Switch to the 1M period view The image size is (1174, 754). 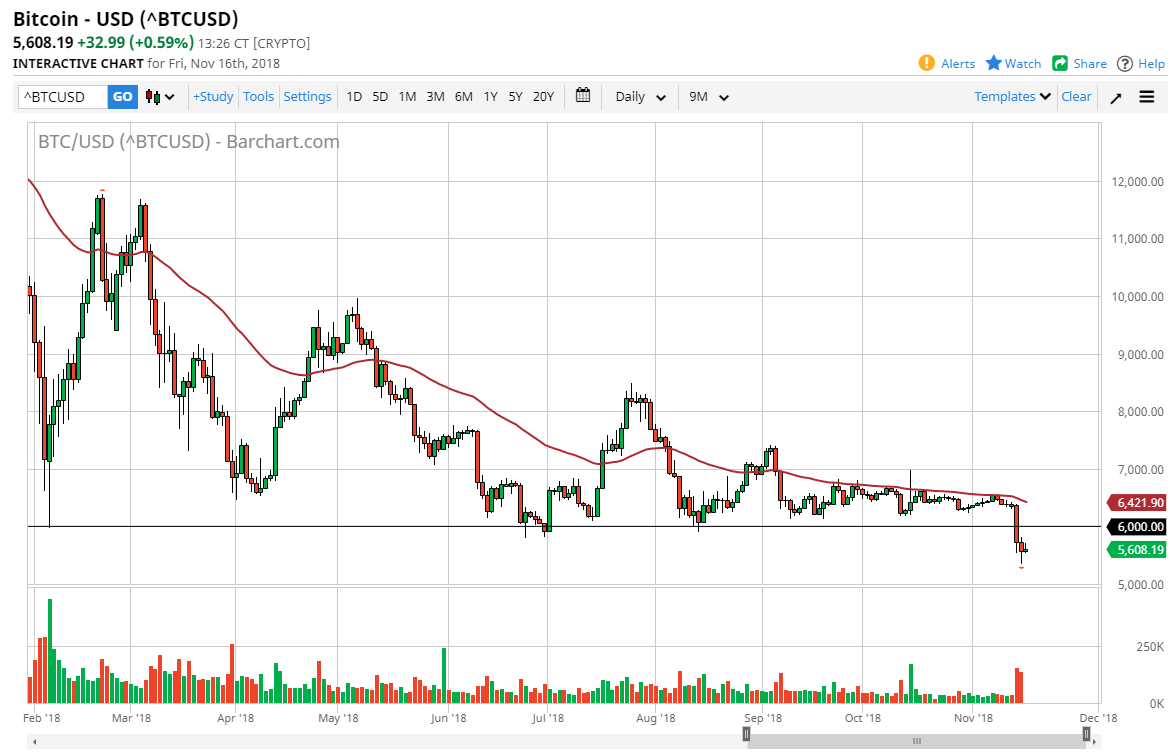click(407, 96)
